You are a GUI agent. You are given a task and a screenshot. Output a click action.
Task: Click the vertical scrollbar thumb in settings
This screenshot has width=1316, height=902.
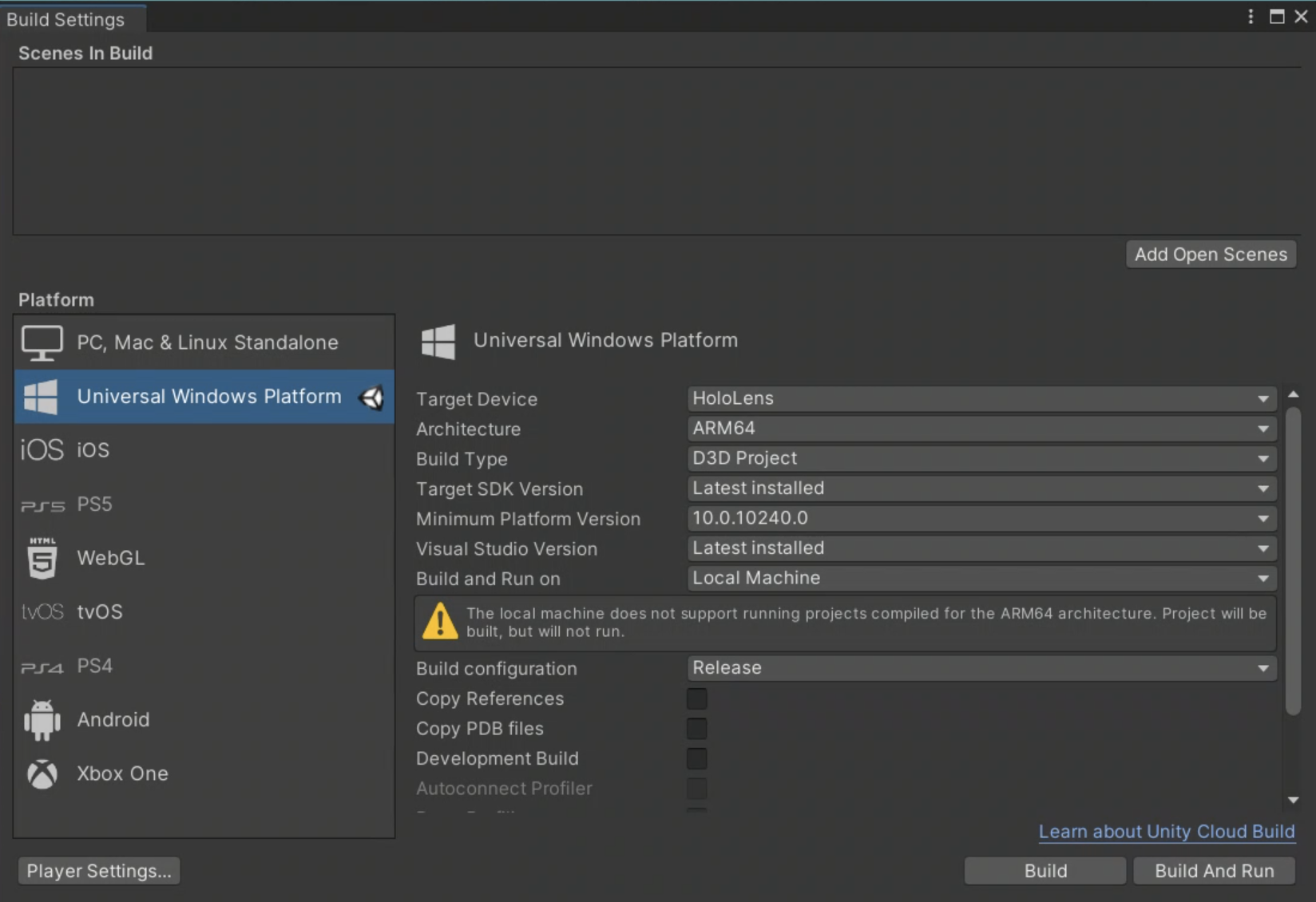(1294, 562)
